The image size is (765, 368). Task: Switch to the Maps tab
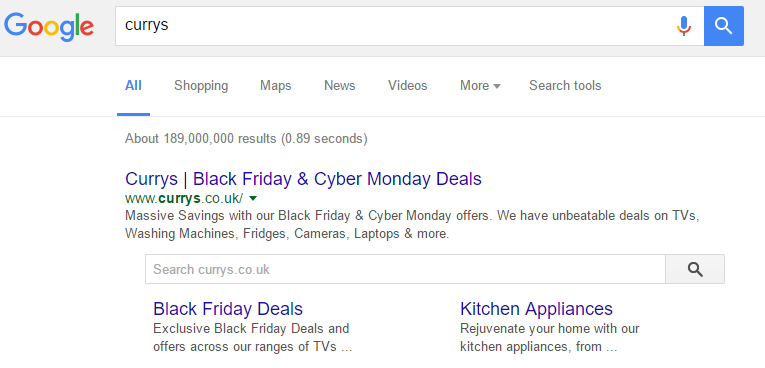(275, 86)
